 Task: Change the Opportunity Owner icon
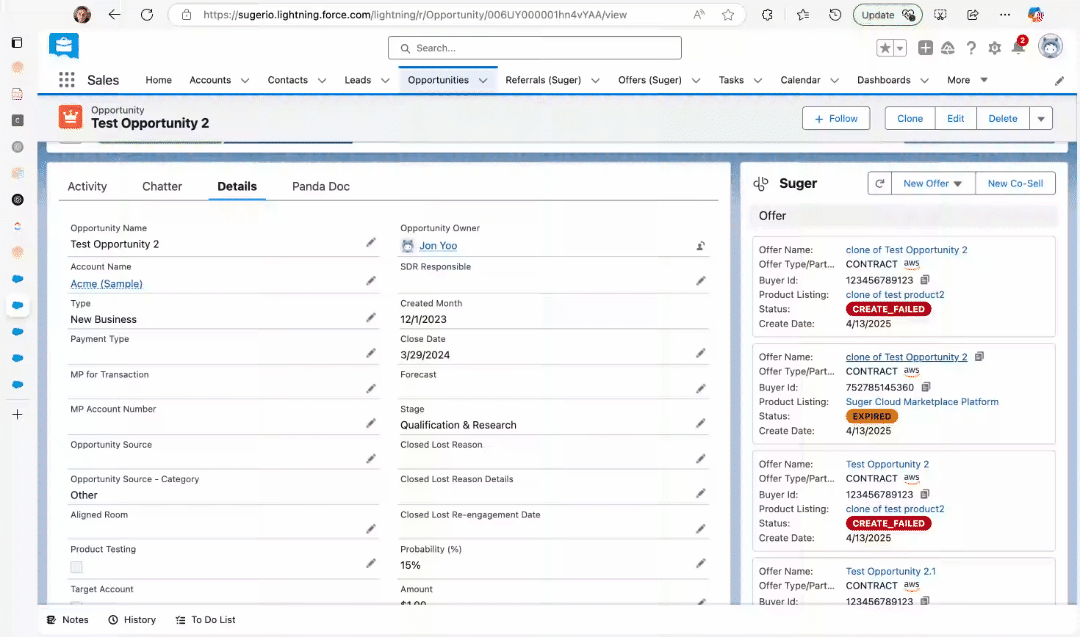point(700,246)
